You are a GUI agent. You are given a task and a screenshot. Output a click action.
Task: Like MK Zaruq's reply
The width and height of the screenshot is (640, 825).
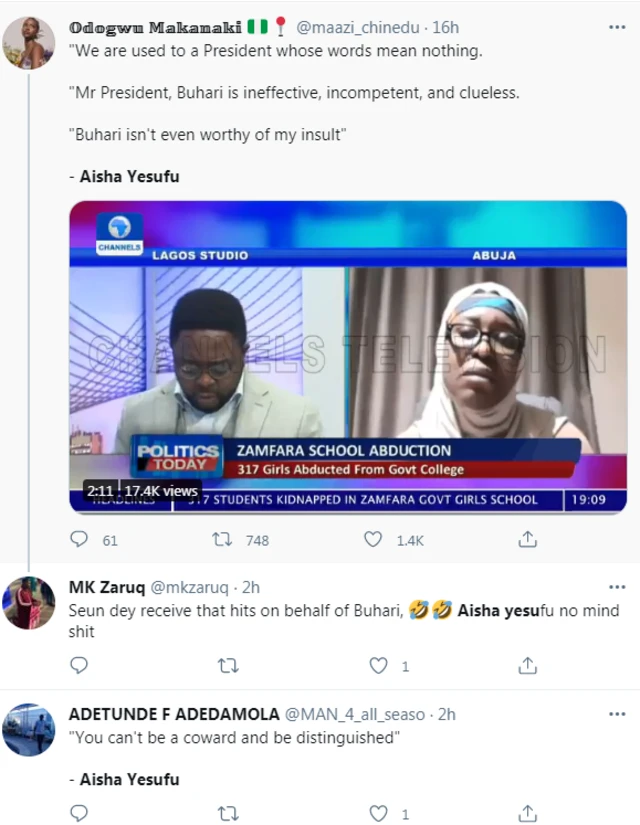[x=378, y=665]
